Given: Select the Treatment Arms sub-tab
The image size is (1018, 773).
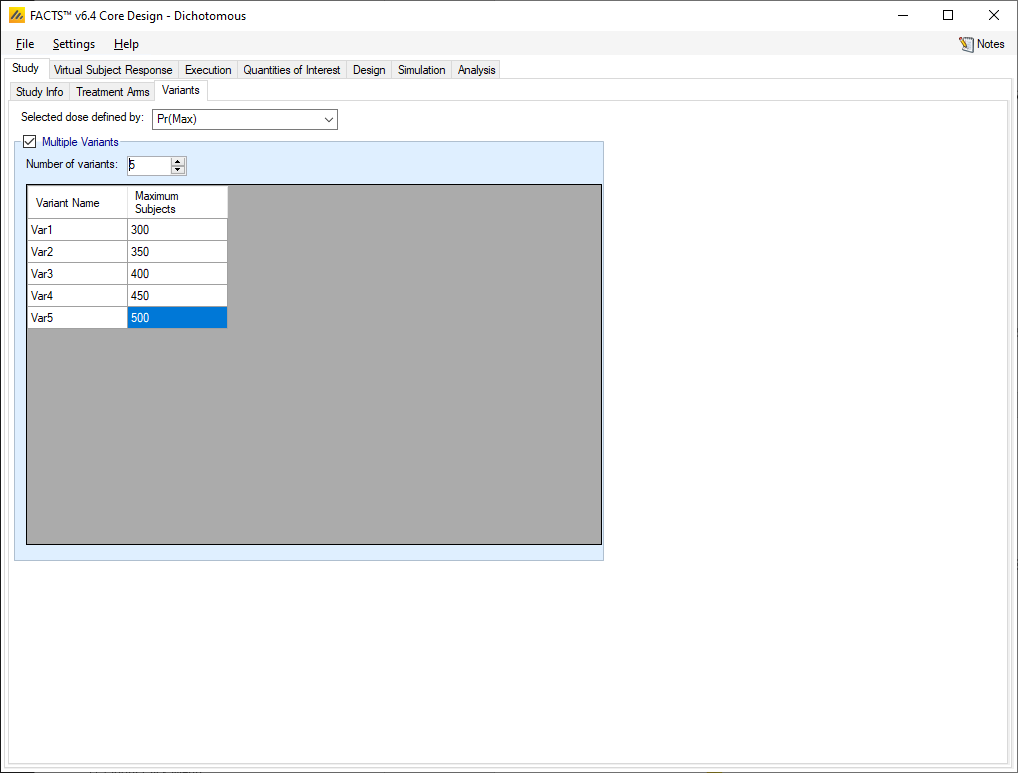Looking at the screenshot, I should click(113, 92).
